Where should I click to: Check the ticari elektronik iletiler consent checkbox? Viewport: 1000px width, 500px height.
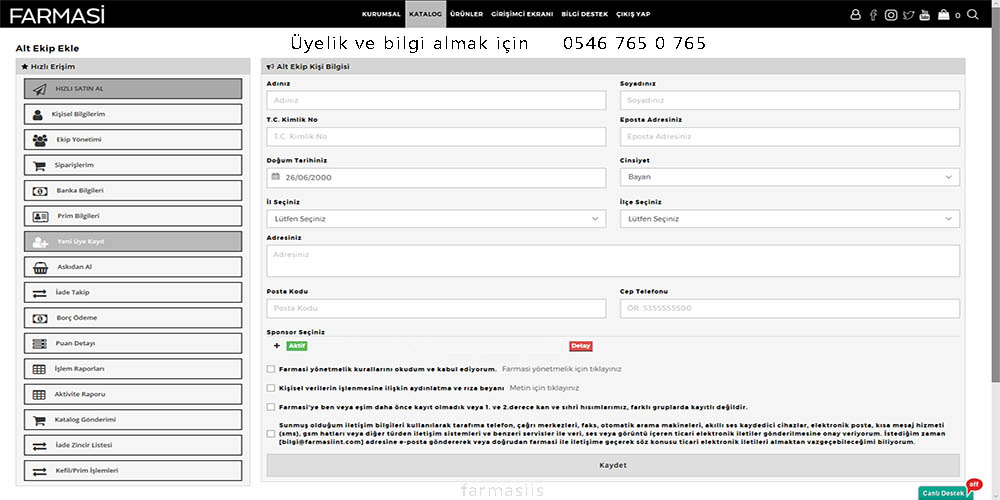point(271,434)
